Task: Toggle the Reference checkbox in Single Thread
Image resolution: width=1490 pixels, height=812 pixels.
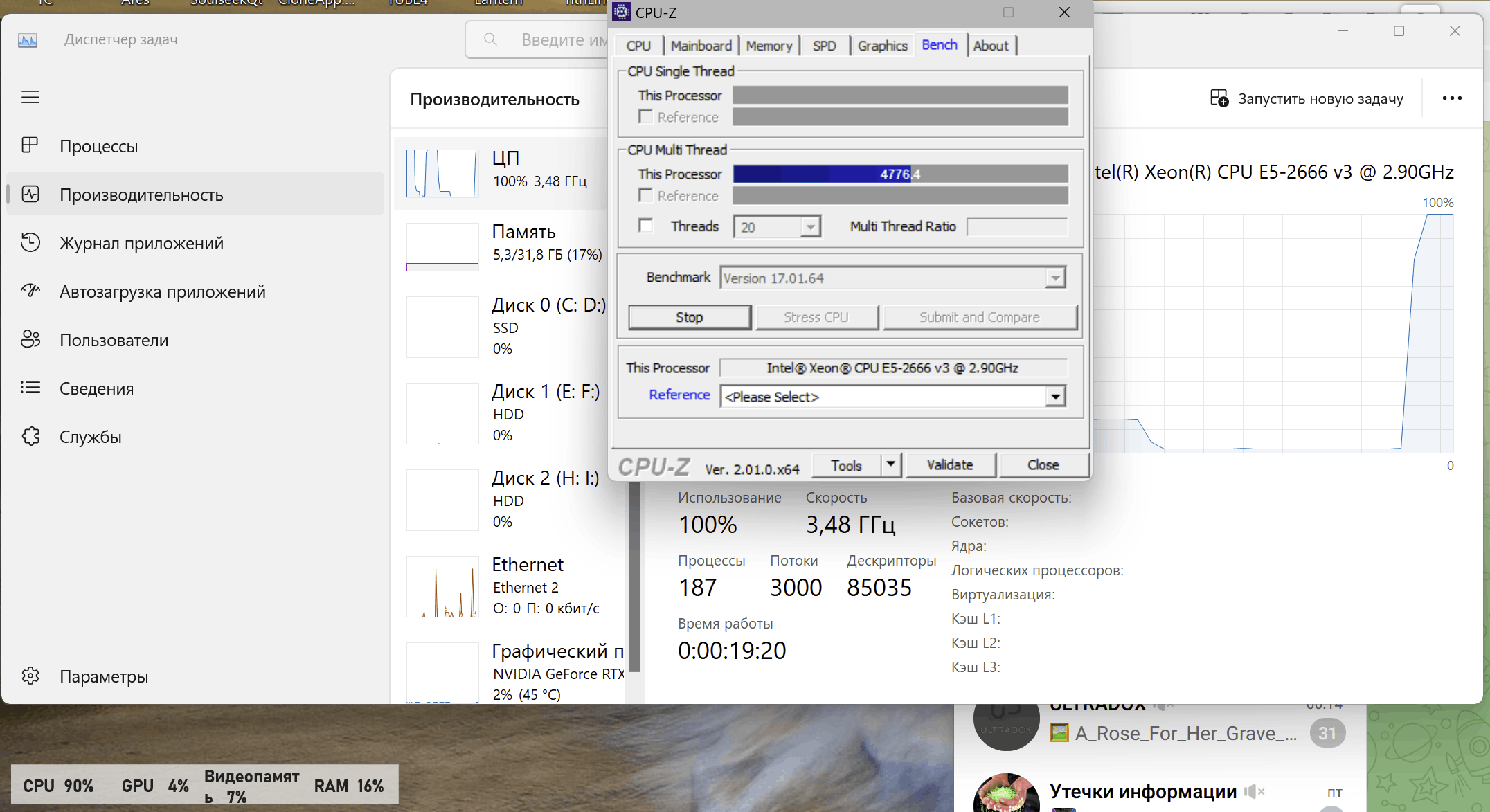Action: tap(645, 117)
